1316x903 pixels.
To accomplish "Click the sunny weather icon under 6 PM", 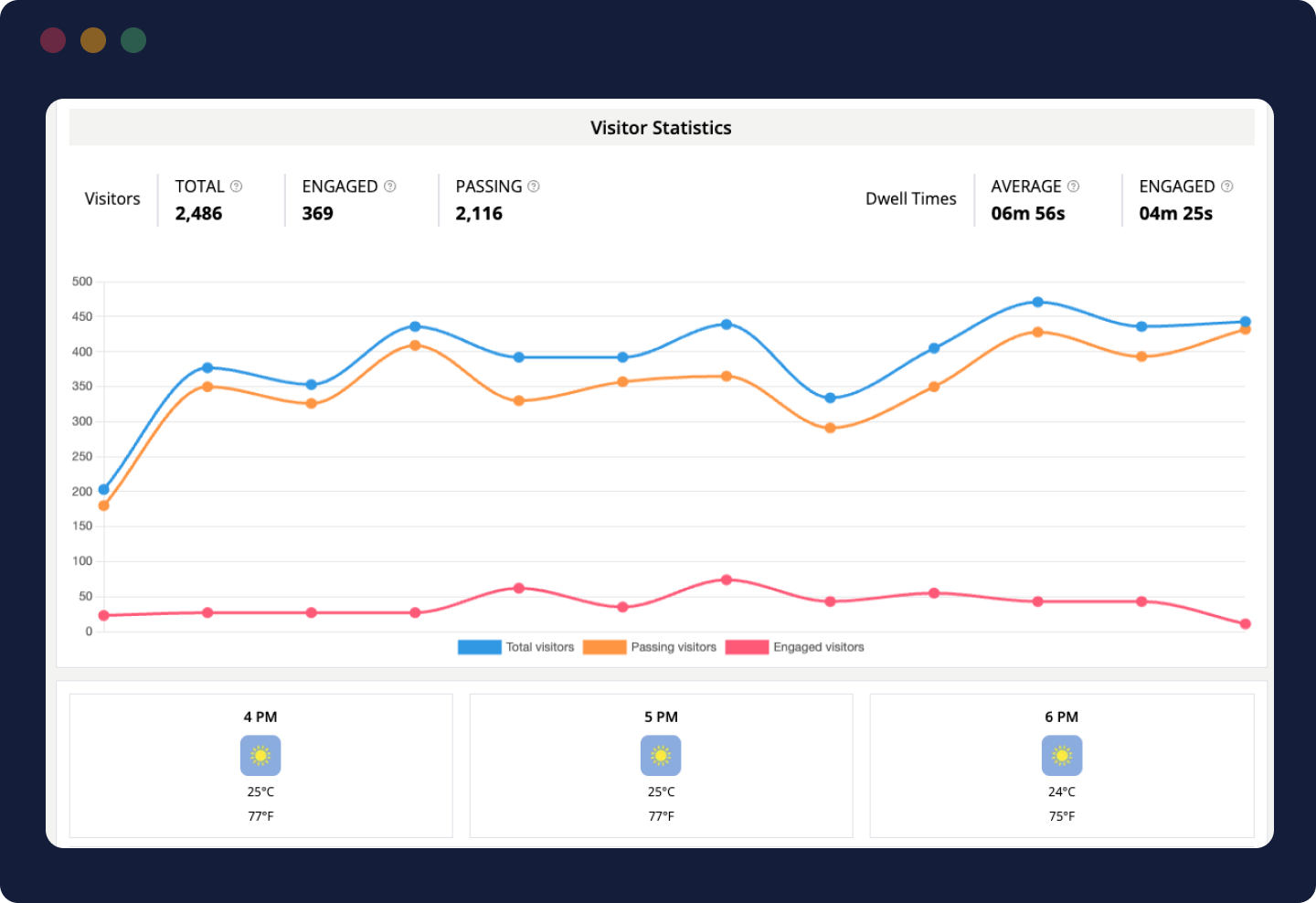I will coord(1062,756).
